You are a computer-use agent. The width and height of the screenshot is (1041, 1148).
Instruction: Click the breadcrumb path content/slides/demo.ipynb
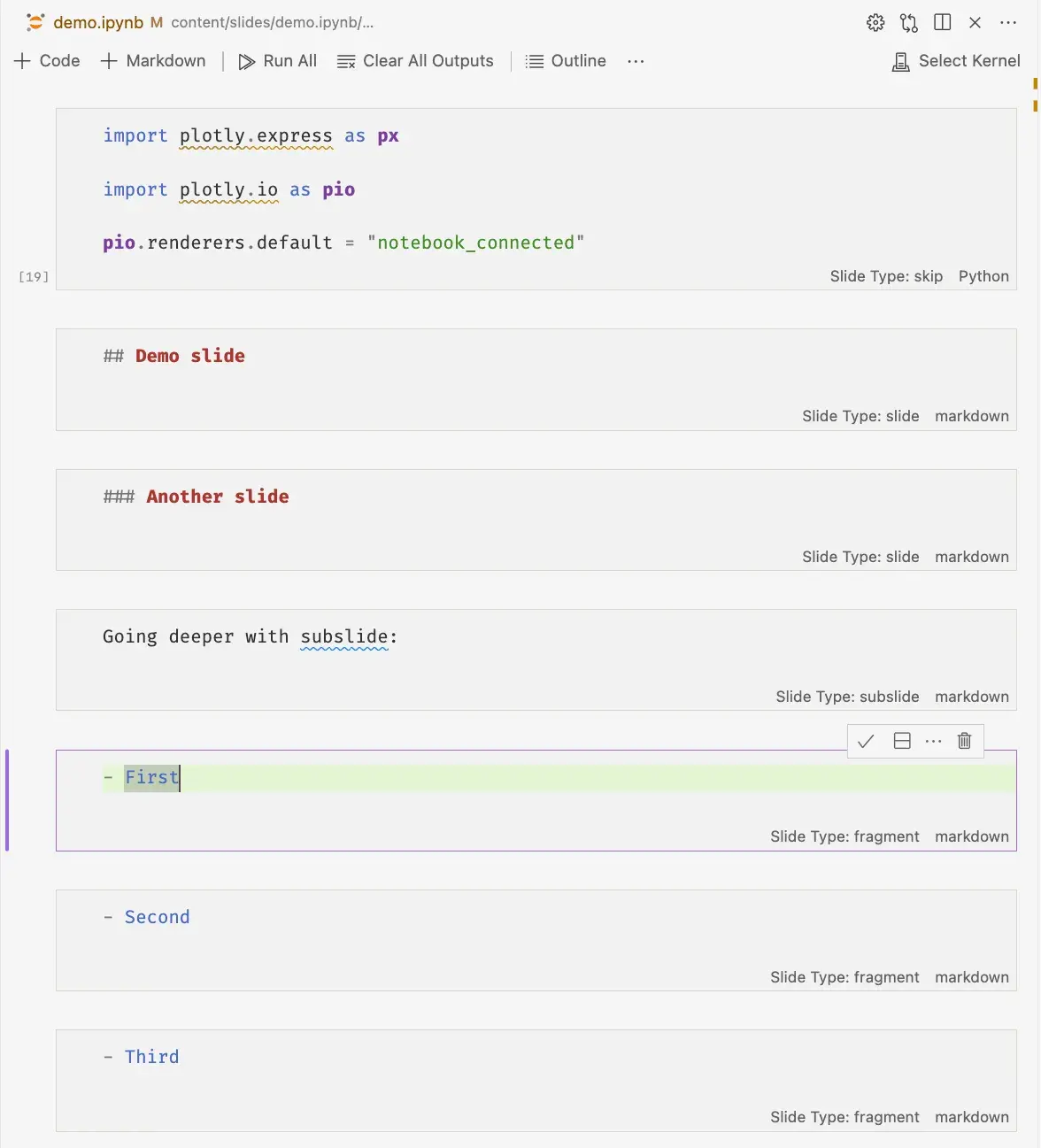click(273, 23)
